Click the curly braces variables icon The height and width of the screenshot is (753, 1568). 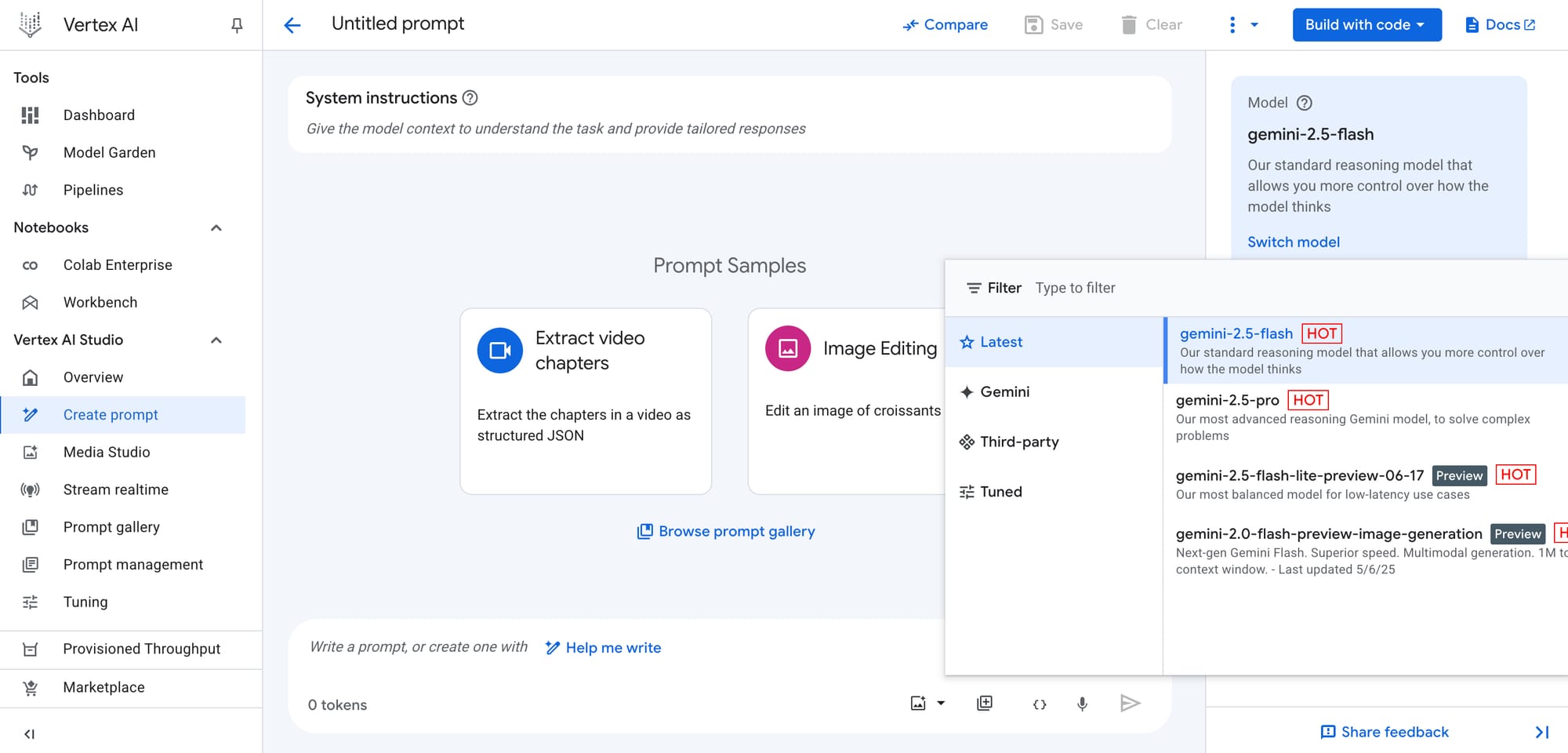click(x=1040, y=704)
